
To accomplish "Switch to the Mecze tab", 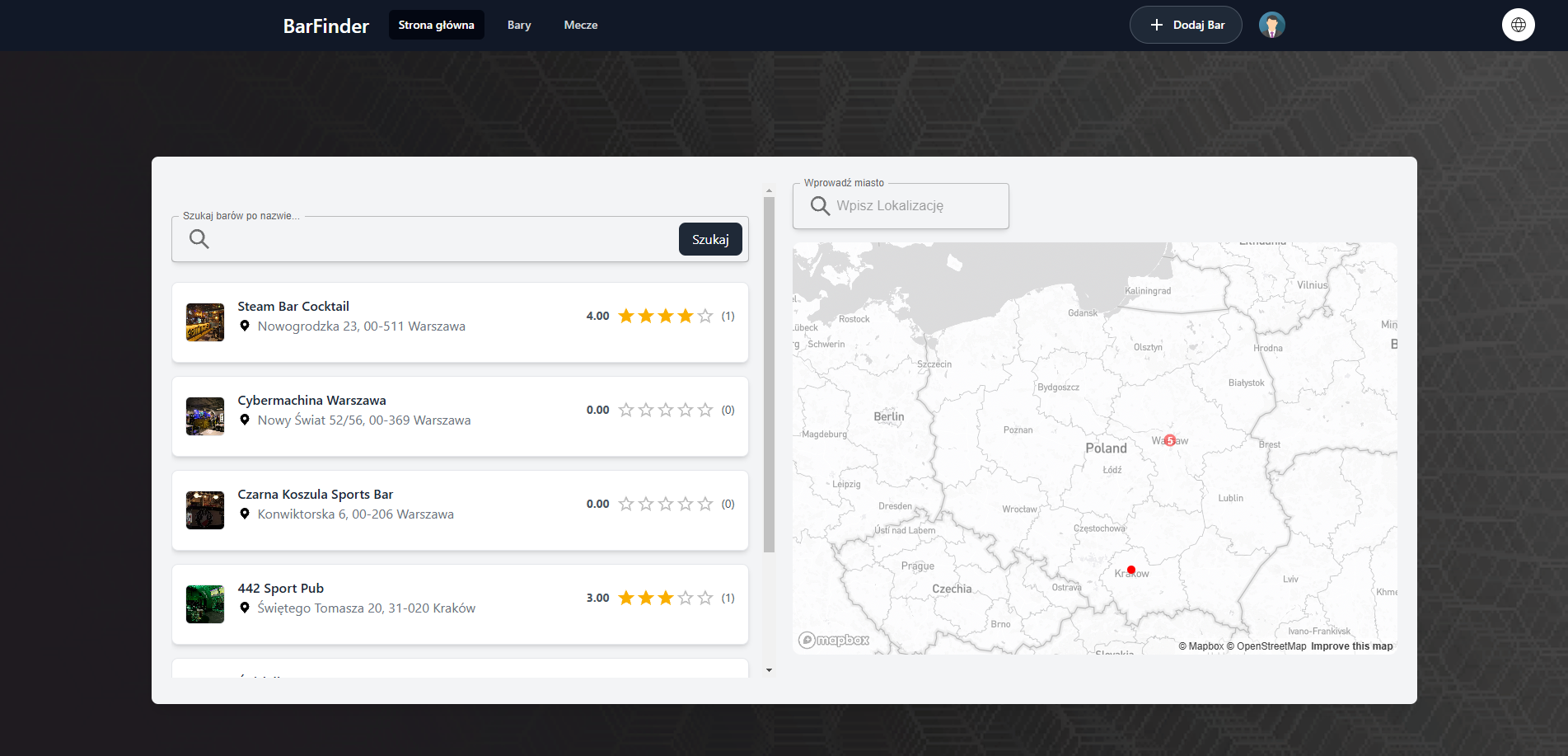I will pyautogui.click(x=580, y=25).
